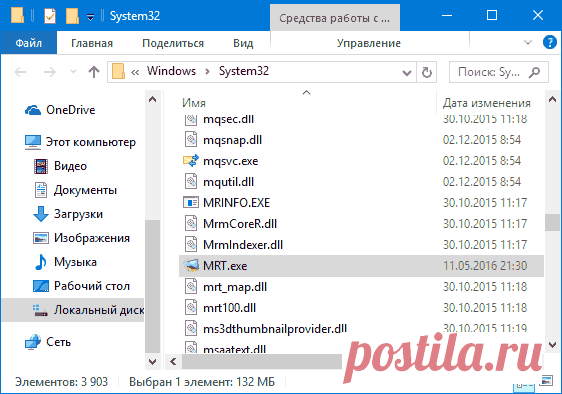Click the Сеть network icon
The image size is (562, 394).
33,342
